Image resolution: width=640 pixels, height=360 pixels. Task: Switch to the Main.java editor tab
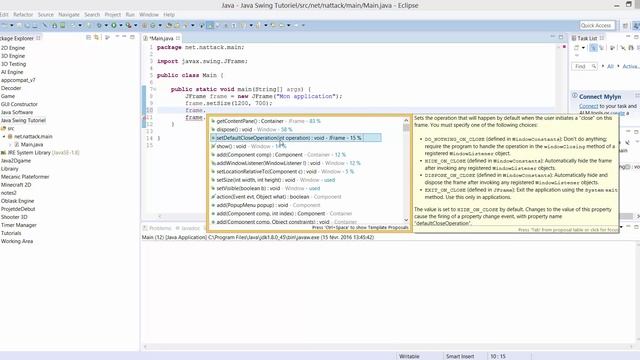[x=162, y=38]
